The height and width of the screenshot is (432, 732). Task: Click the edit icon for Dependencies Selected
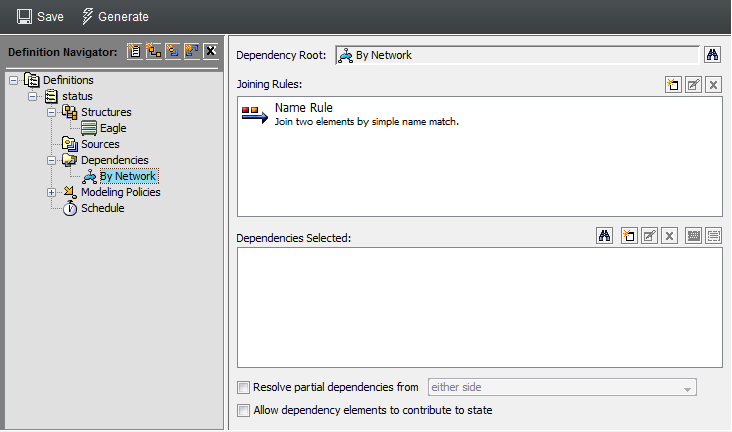click(649, 236)
